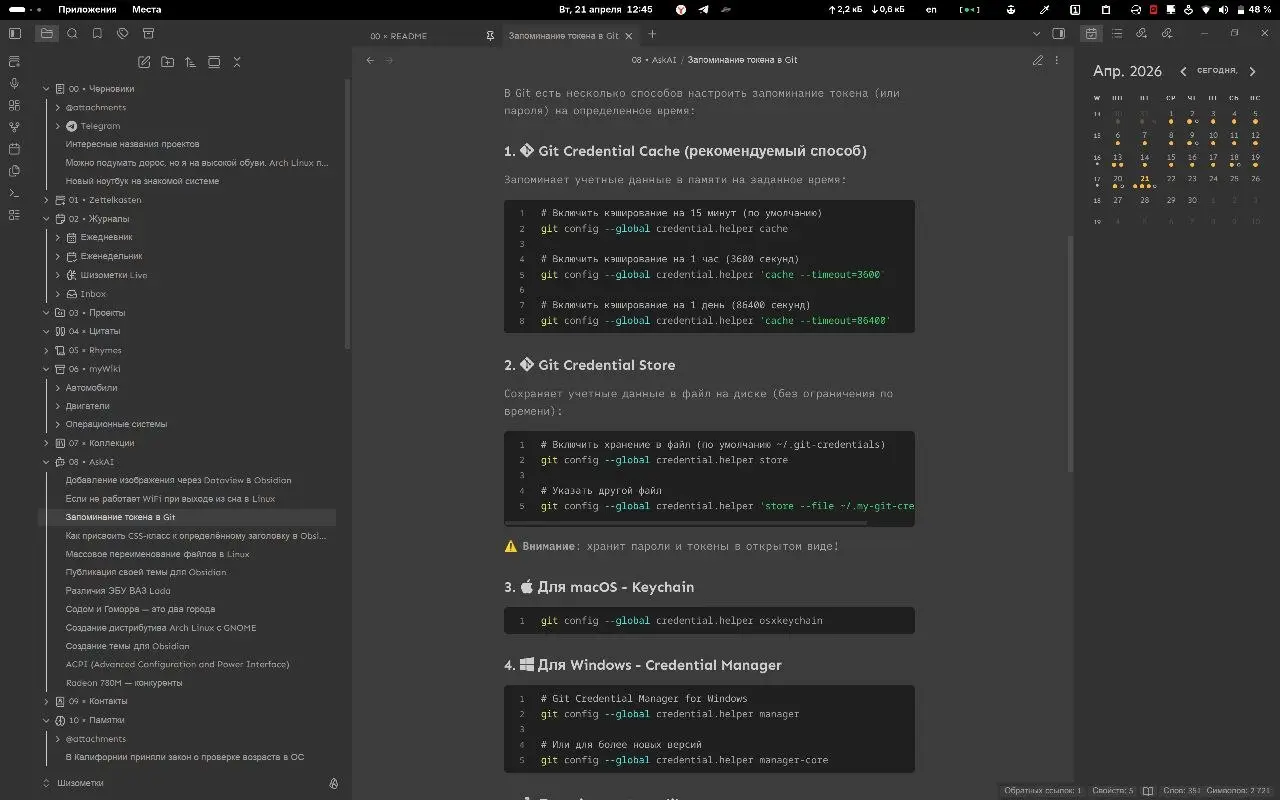This screenshot has height=800, width=1280.
Task: Switch note to editing mode
Action: point(1038,60)
